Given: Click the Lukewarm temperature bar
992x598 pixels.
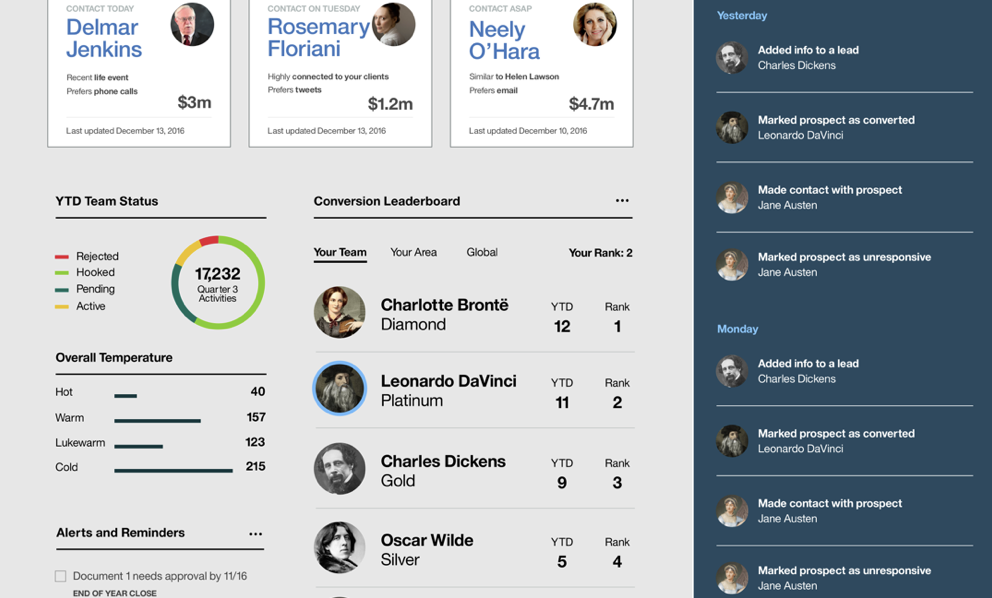Looking at the screenshot, I should [x=139, y=446].
